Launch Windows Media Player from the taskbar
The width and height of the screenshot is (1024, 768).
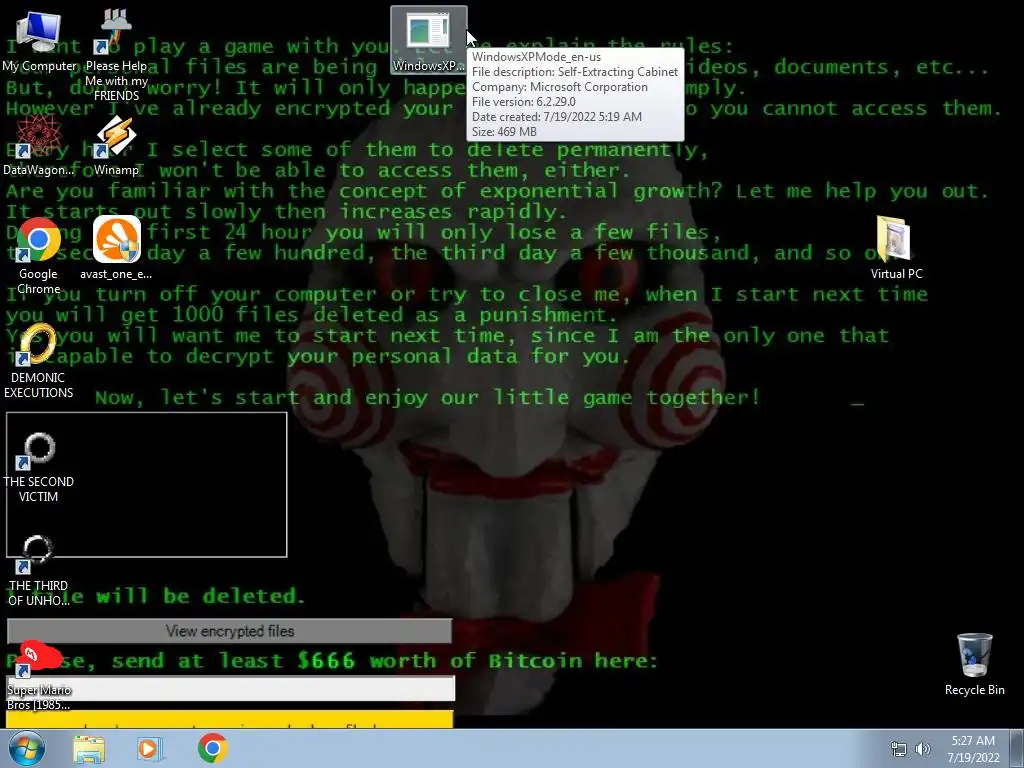(150, 748)
